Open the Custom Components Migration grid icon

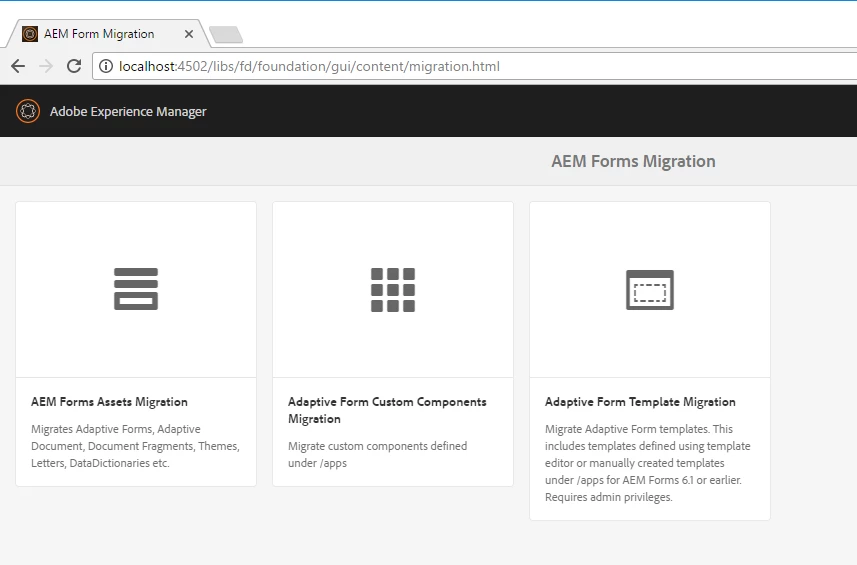[393, 290]
